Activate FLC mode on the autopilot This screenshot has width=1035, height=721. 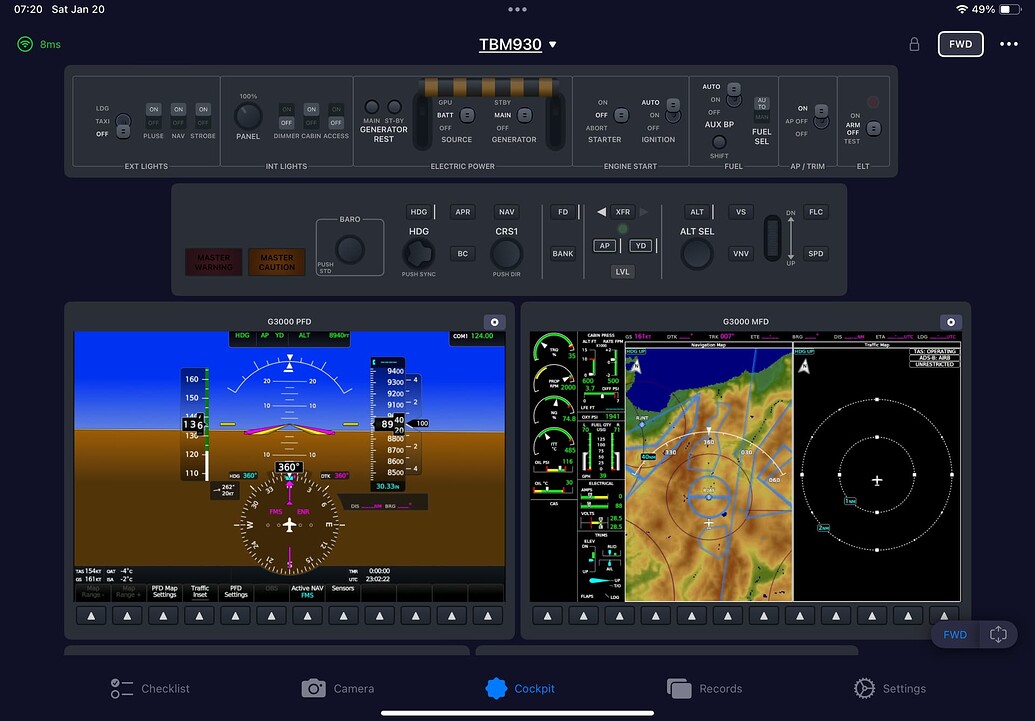[x=815, y=211]
